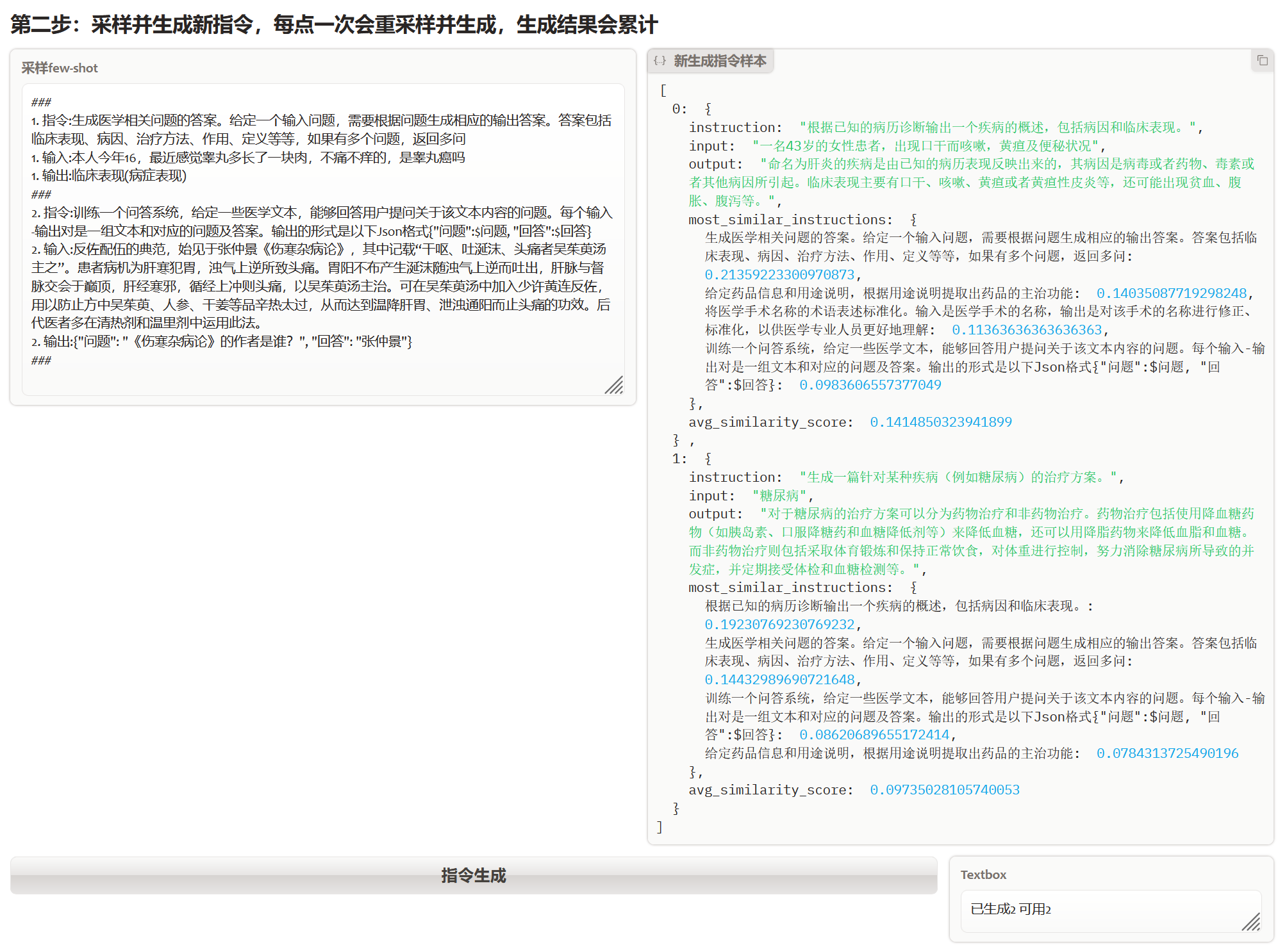The height and width of the screenshot is (952, 1287).
Task: Click the copy icon in JSON panel corner
Action: [1262, 60]
